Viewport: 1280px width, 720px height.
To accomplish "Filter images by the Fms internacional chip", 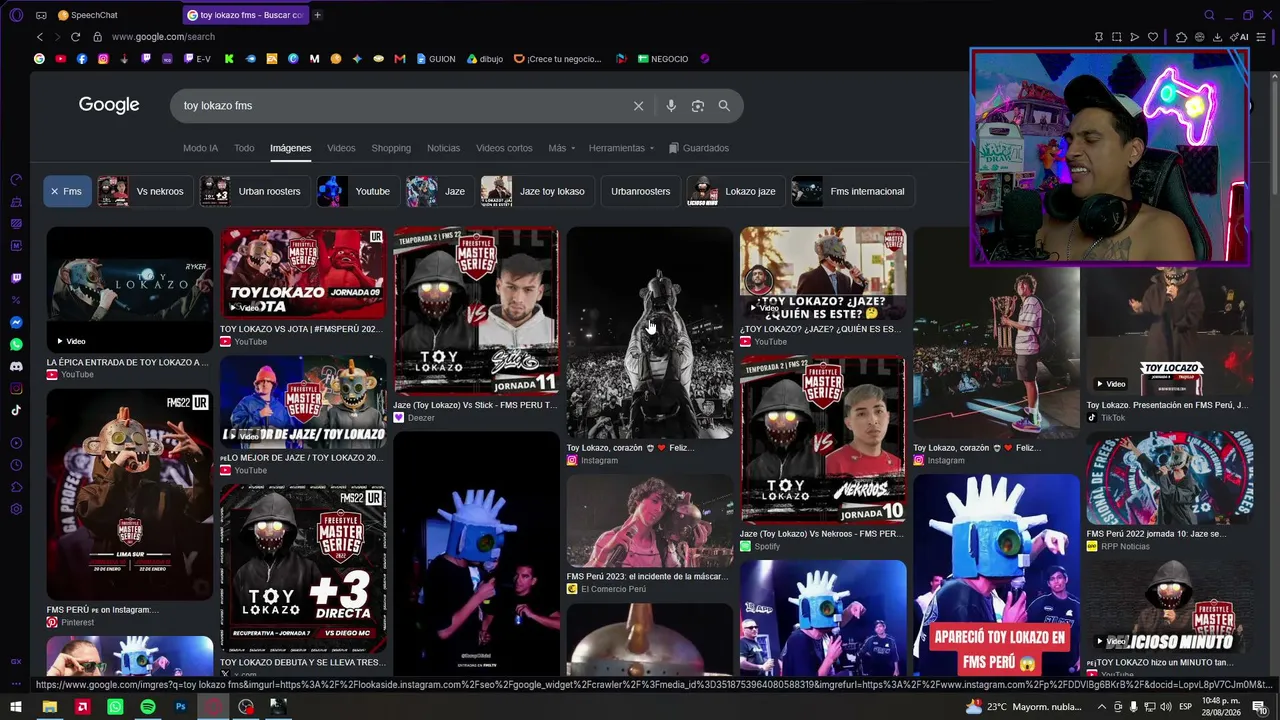I will click(x=852, y=191).
